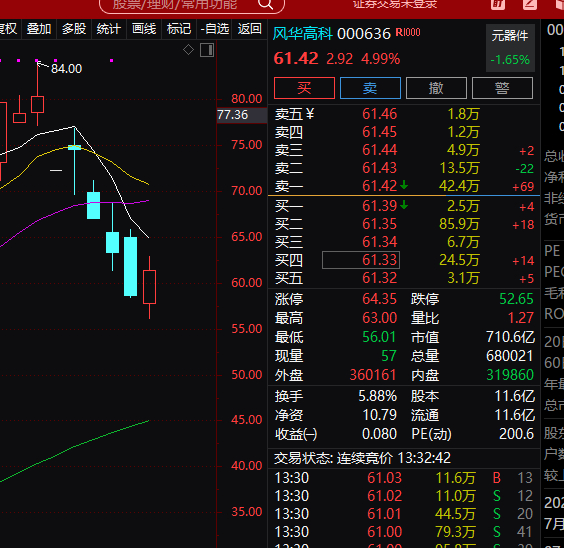564x548 pixels.
Task: Open the 多股 multi-stock view
Action: click(x=74, y=28)
